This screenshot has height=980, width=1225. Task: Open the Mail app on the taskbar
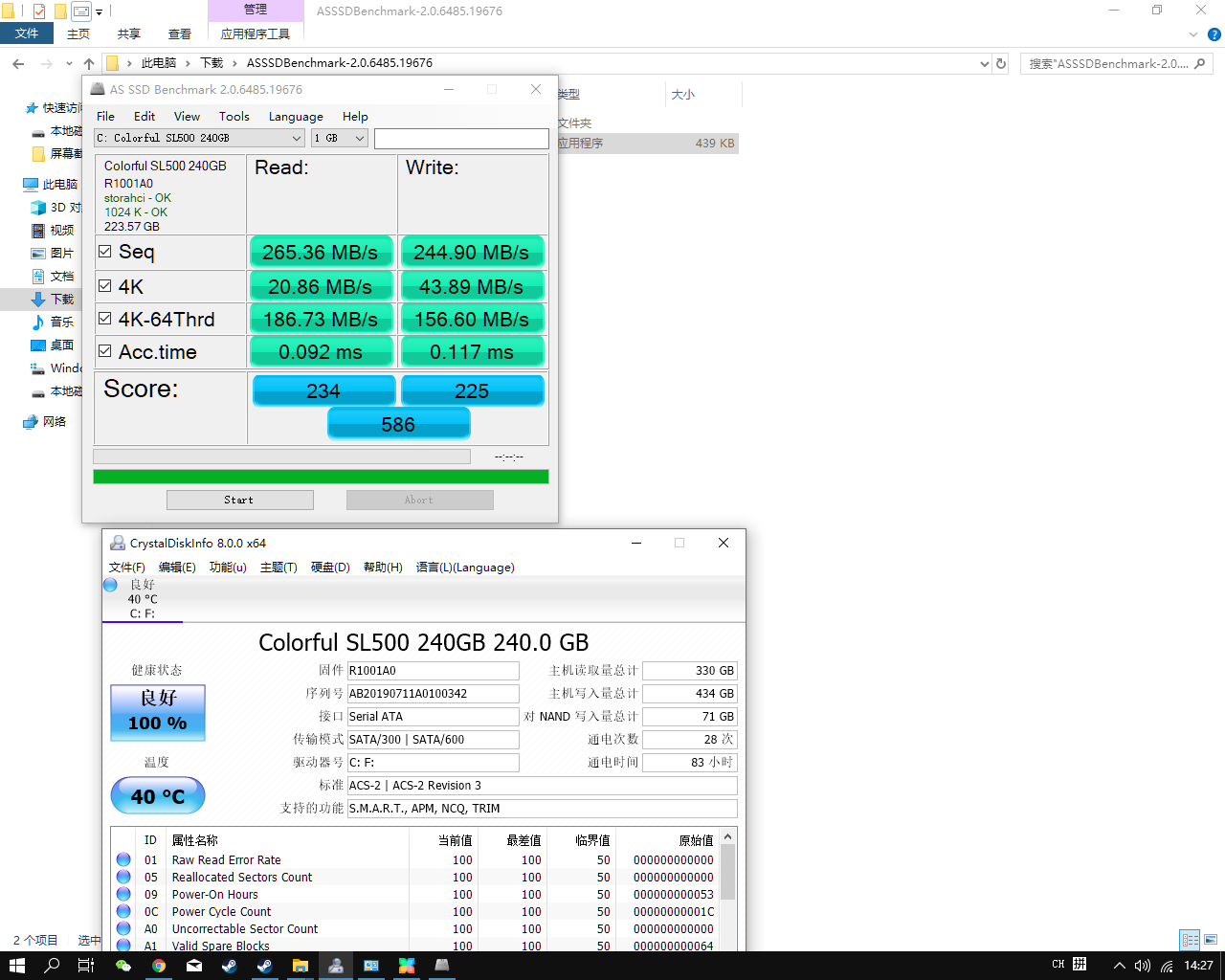tap(194, 966)
